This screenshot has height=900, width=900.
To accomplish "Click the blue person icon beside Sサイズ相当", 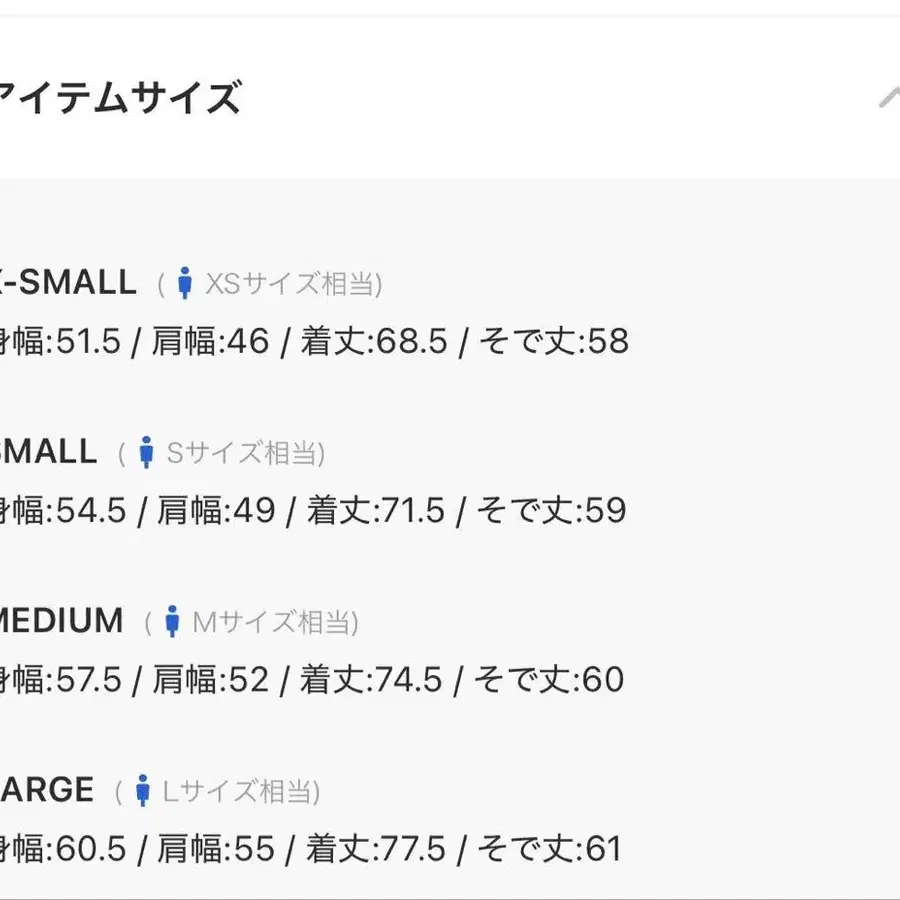I will pyautogui.click(x=146, y=453).
